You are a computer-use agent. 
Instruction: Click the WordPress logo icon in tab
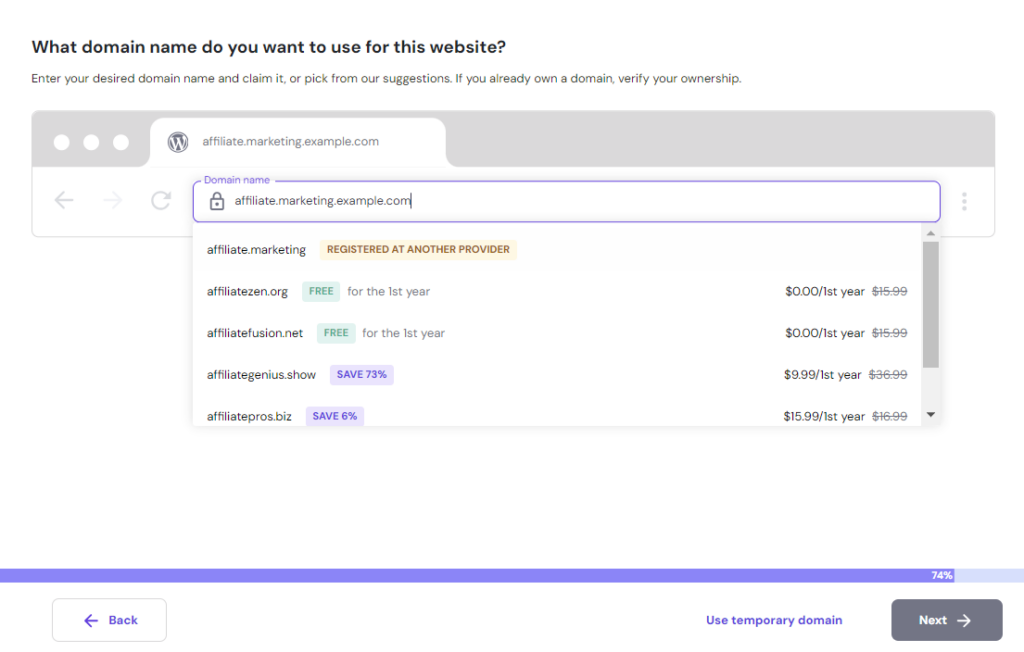178,142
